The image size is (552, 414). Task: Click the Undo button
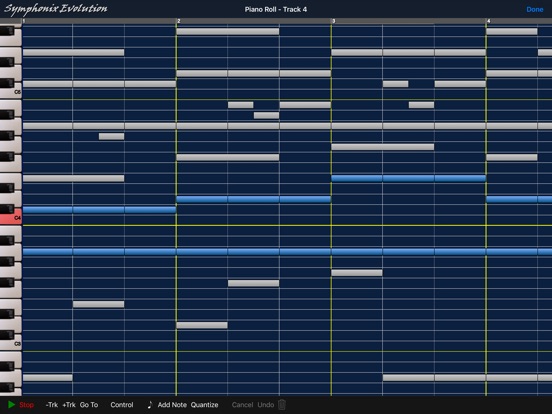[265, 405]
